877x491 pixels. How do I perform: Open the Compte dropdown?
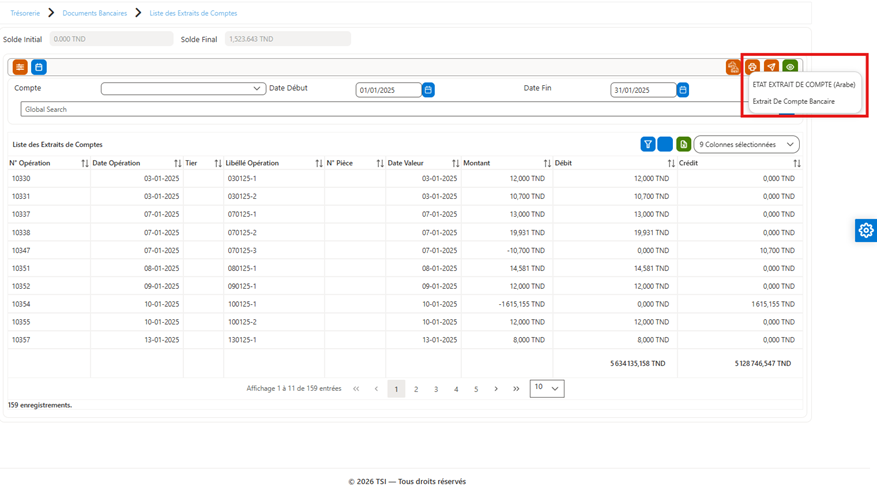pos(183,88)
